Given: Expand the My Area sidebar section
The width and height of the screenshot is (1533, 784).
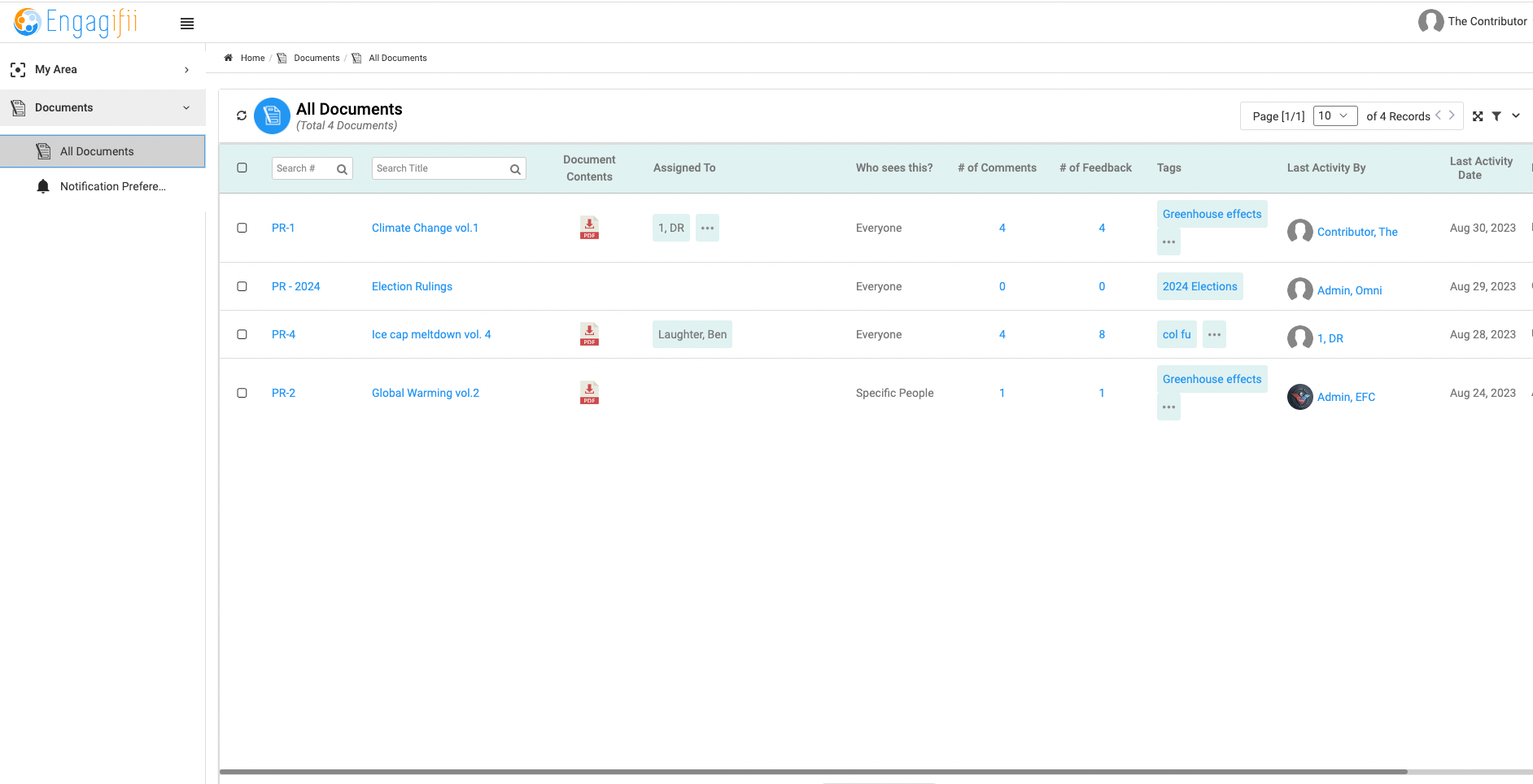Looking at the screenshot, I should 103,69.
